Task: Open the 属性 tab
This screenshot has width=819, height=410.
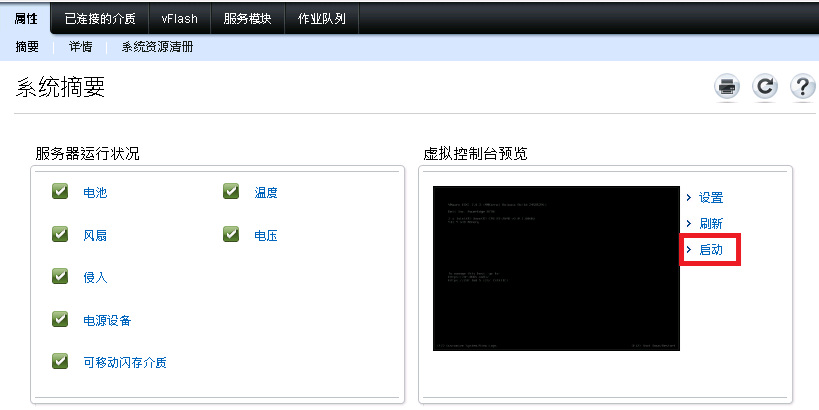Action: coord(26,18)
